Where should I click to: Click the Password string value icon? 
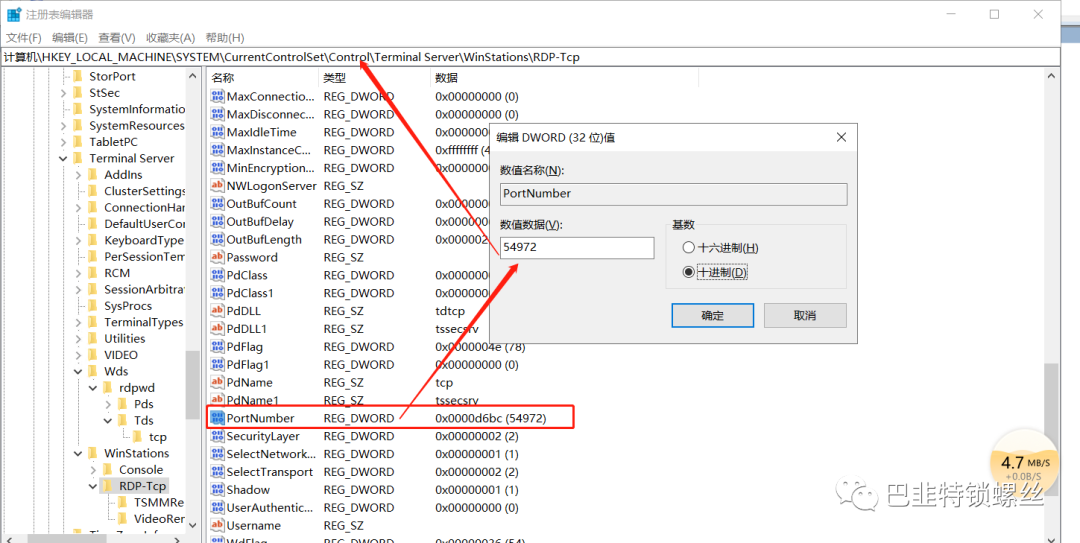click(x=218, y=257)
